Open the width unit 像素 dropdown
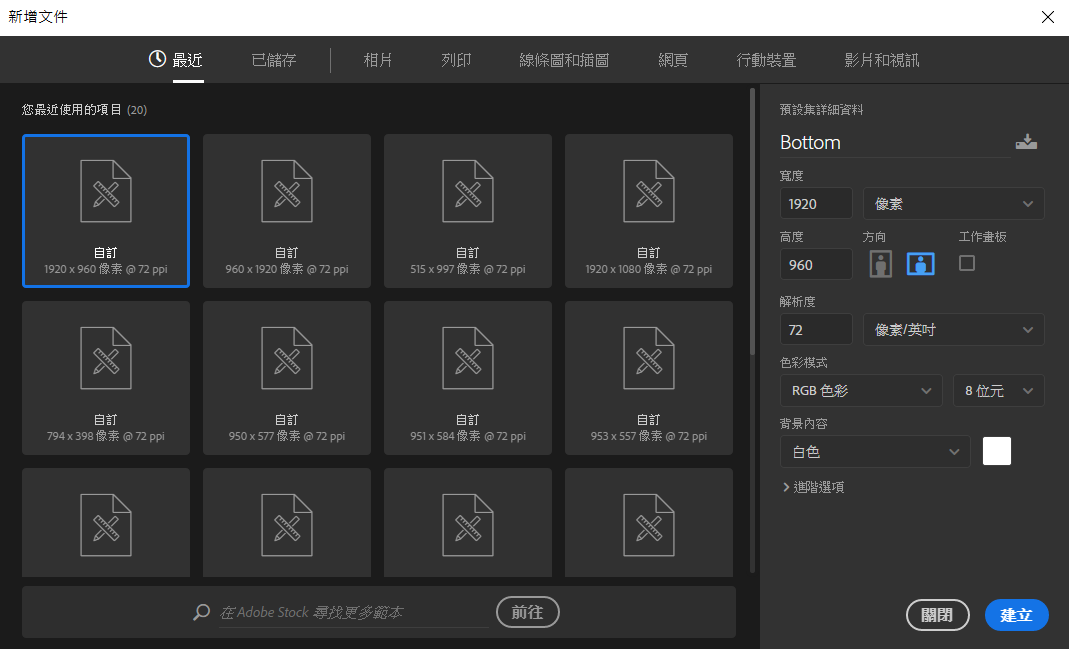Image resolution: width=1069 pixels, height=649 pixels. tap(954, 204)
